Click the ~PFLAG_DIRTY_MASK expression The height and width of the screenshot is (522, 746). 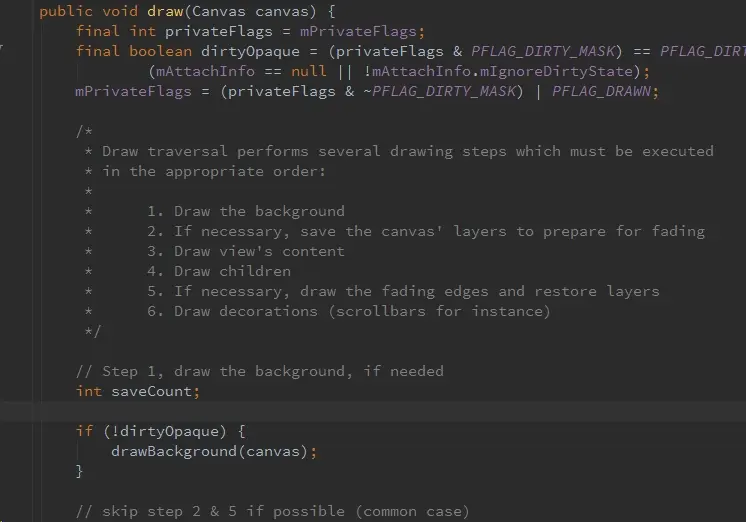439,91
